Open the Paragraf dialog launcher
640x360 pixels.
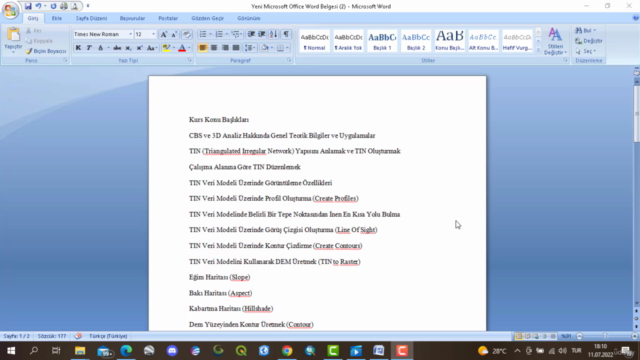point(289,60)
